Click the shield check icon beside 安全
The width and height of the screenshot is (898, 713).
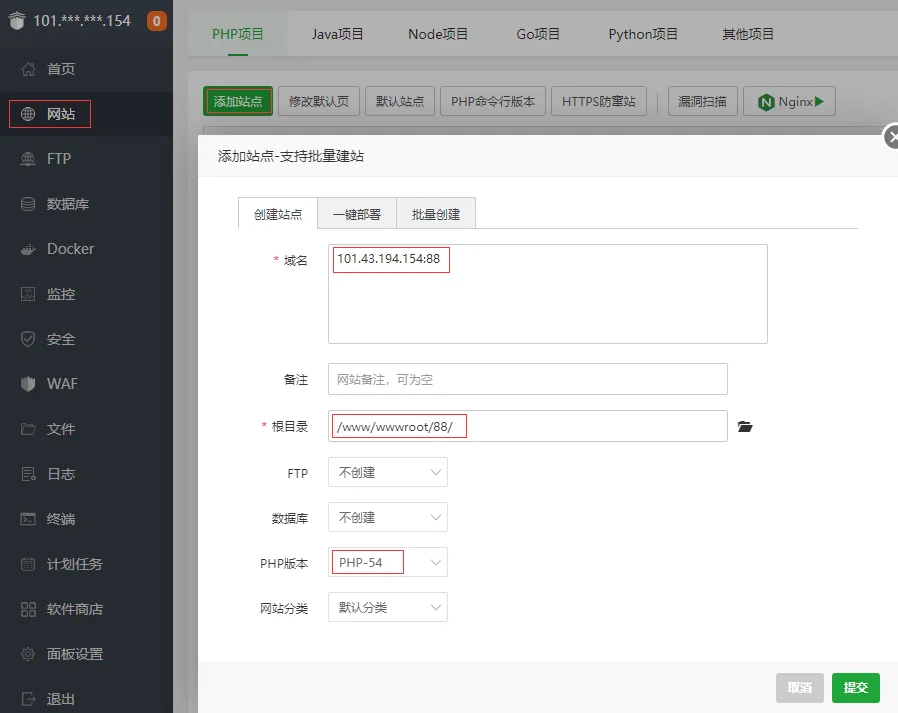click(28, 339)
